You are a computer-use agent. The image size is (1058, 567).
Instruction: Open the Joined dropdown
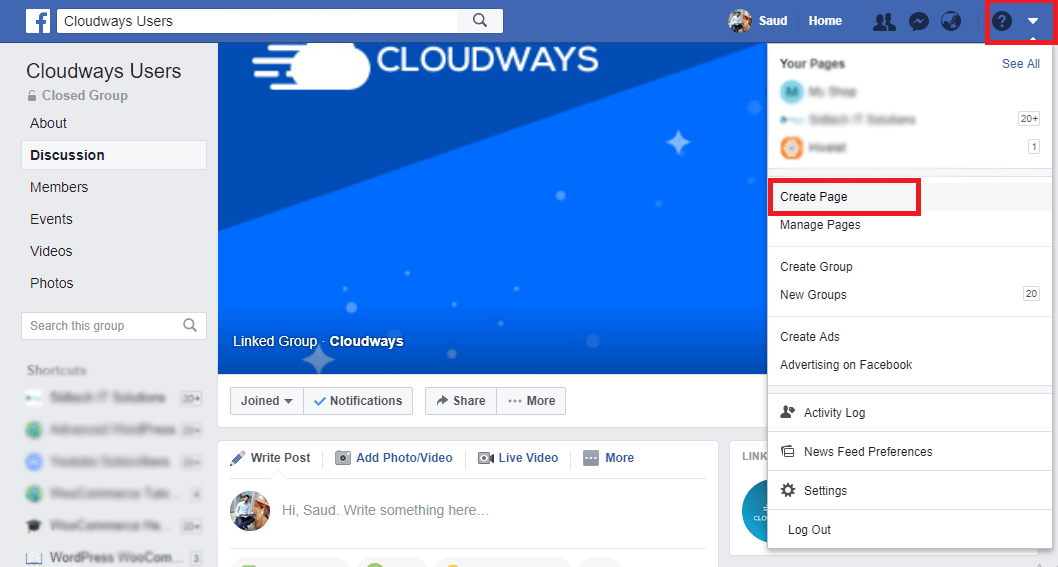(x=267, y=401)
